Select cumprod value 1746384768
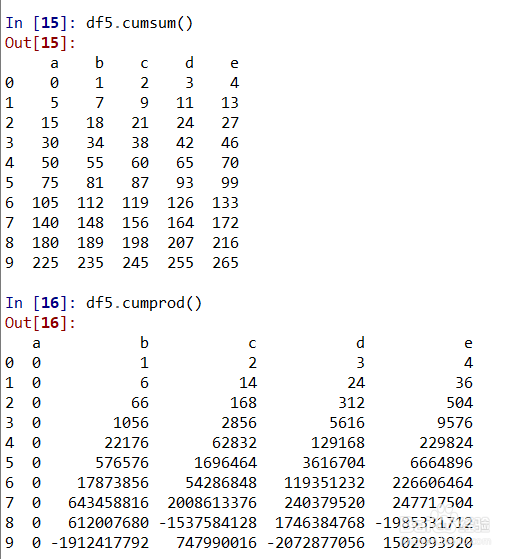The image size is (521, 559). pos(320,523)
